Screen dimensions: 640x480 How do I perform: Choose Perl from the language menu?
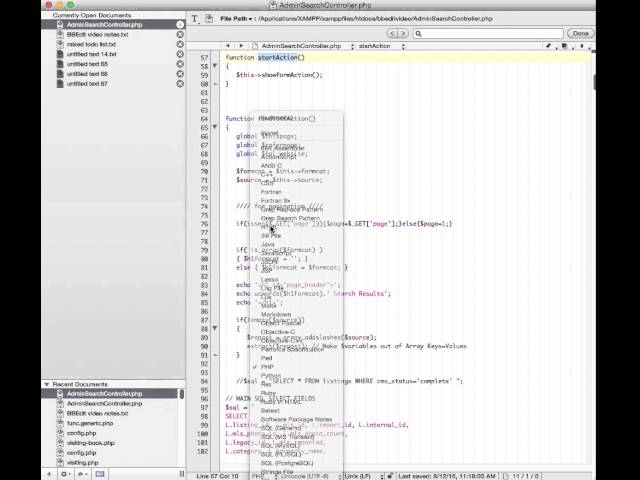coord(266,358)
